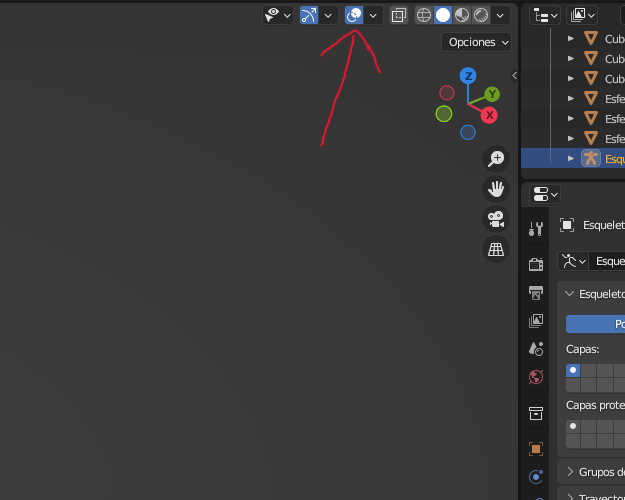This screenshot has height=500, width=625.
Task: Switch to solid viewport shading
Action: point(443,16)
